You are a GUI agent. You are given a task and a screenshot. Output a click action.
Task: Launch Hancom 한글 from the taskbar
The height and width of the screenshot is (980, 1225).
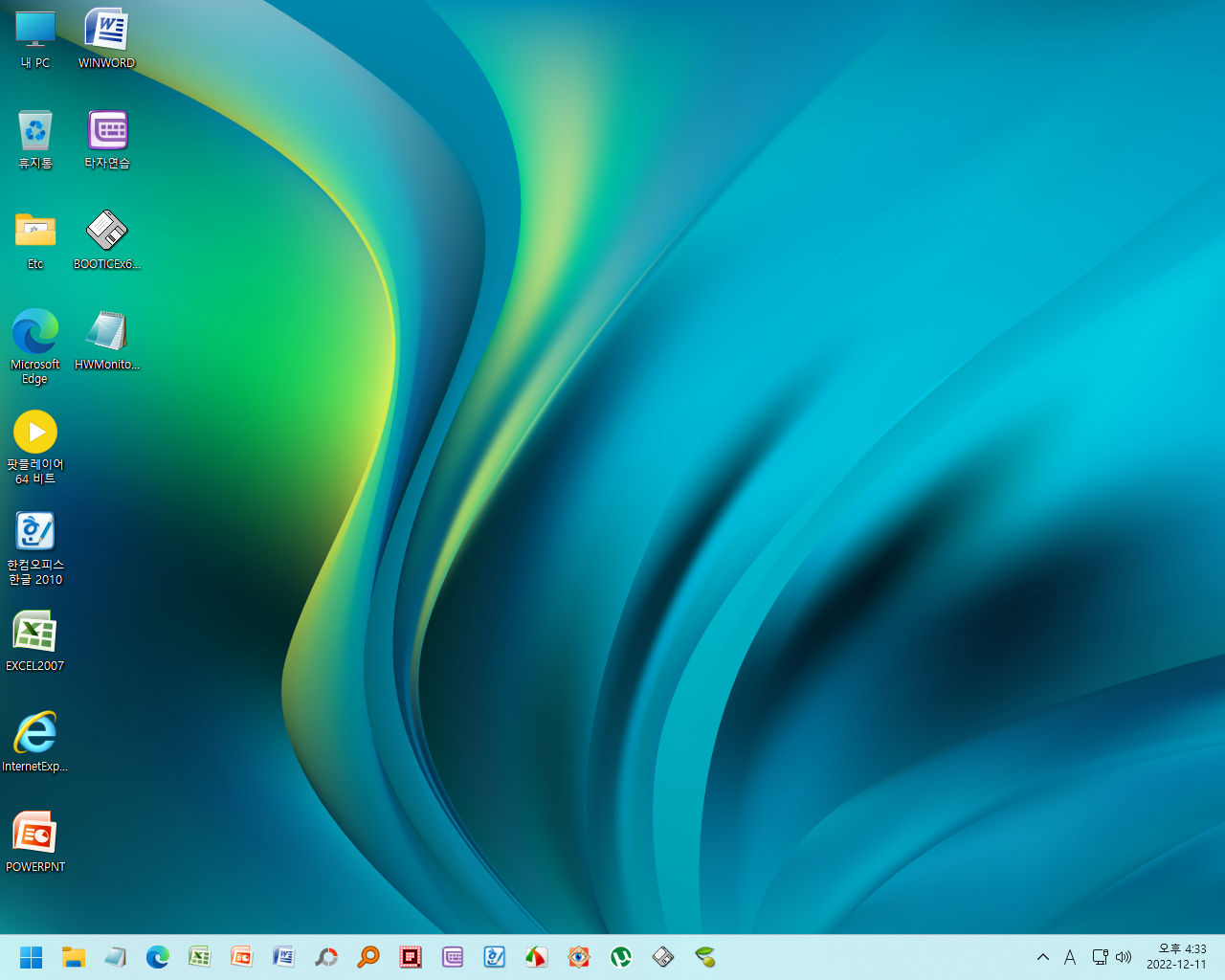pyautogui.click(x=495, y=957)
